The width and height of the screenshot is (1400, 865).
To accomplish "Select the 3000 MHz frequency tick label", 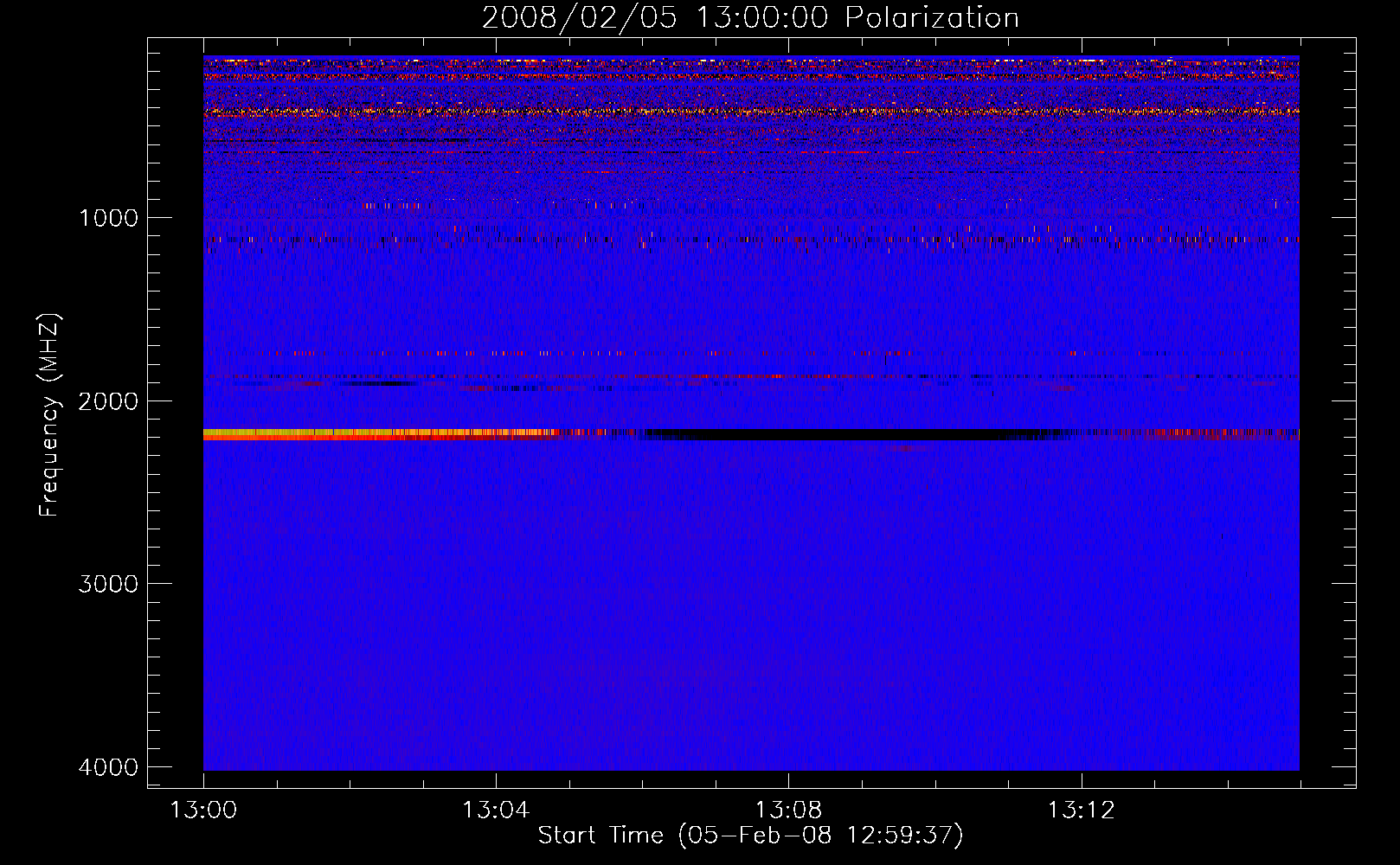I will tap(108, 584).
